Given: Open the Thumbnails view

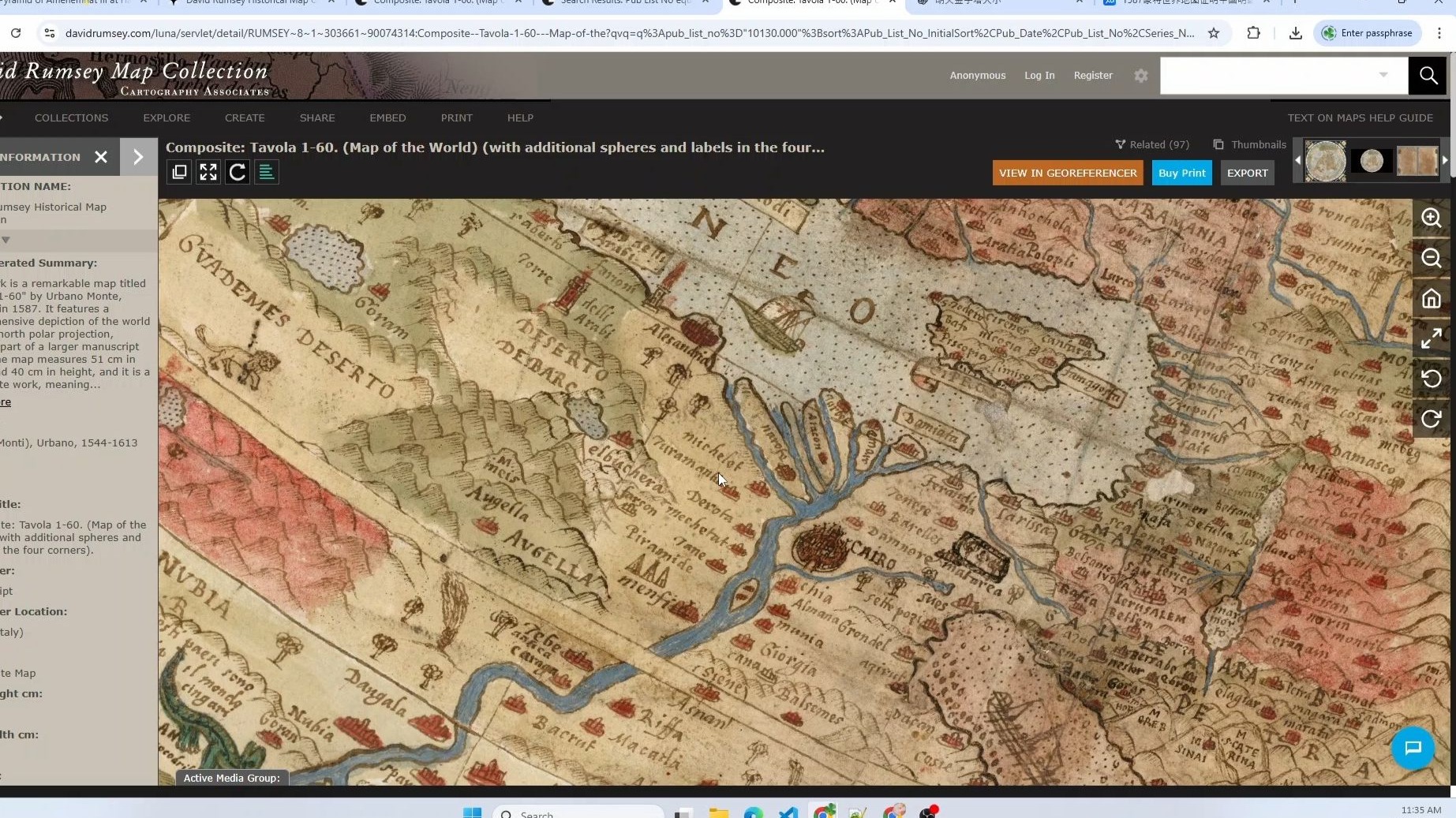Looking at the screenshot, I should 1250,144.
